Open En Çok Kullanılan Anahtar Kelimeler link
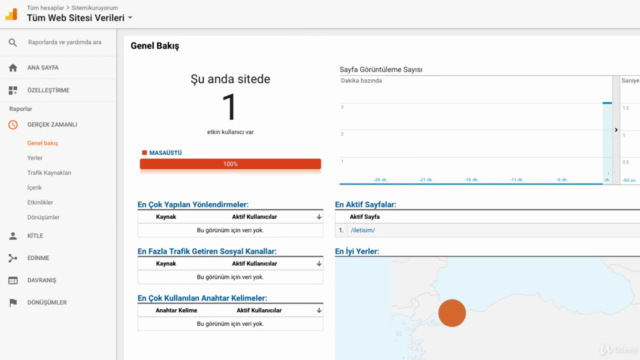 point(202,298)
